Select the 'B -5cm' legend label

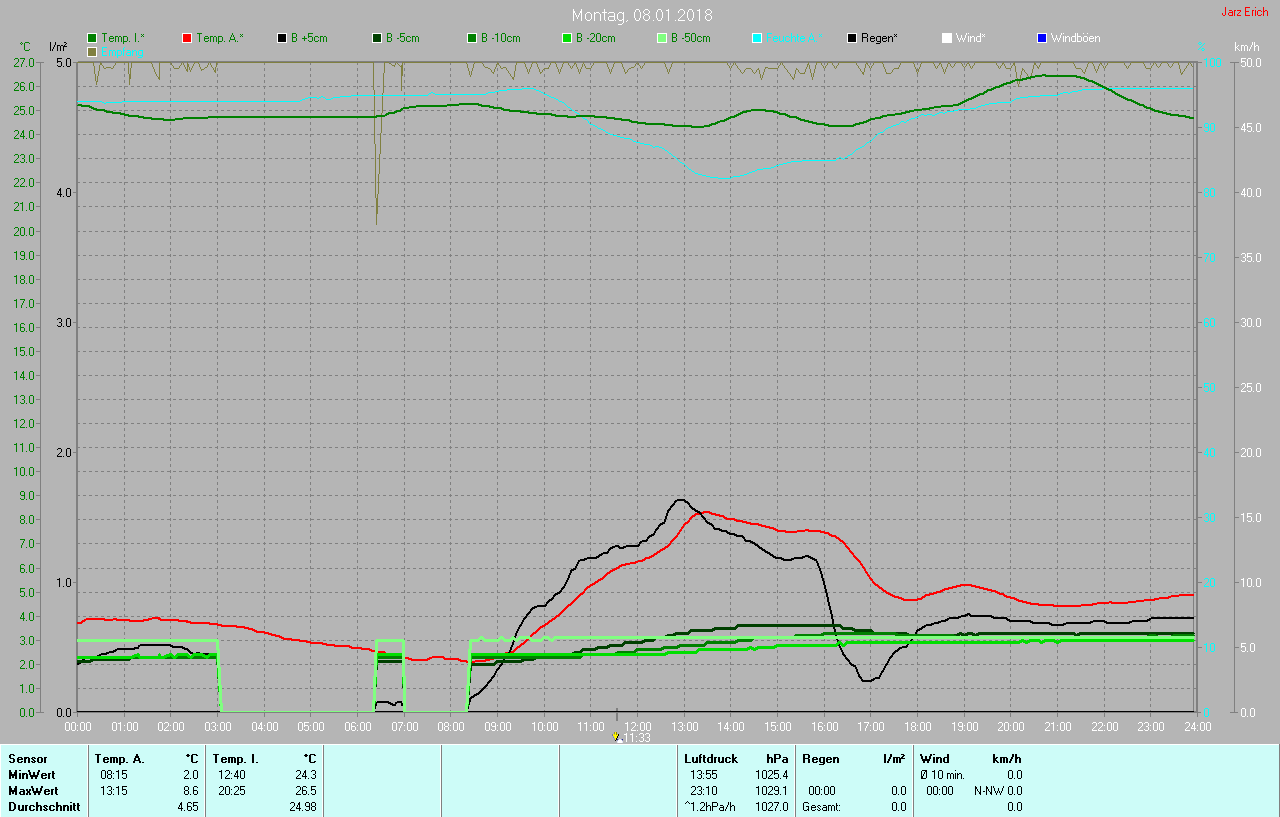[403, 38]
